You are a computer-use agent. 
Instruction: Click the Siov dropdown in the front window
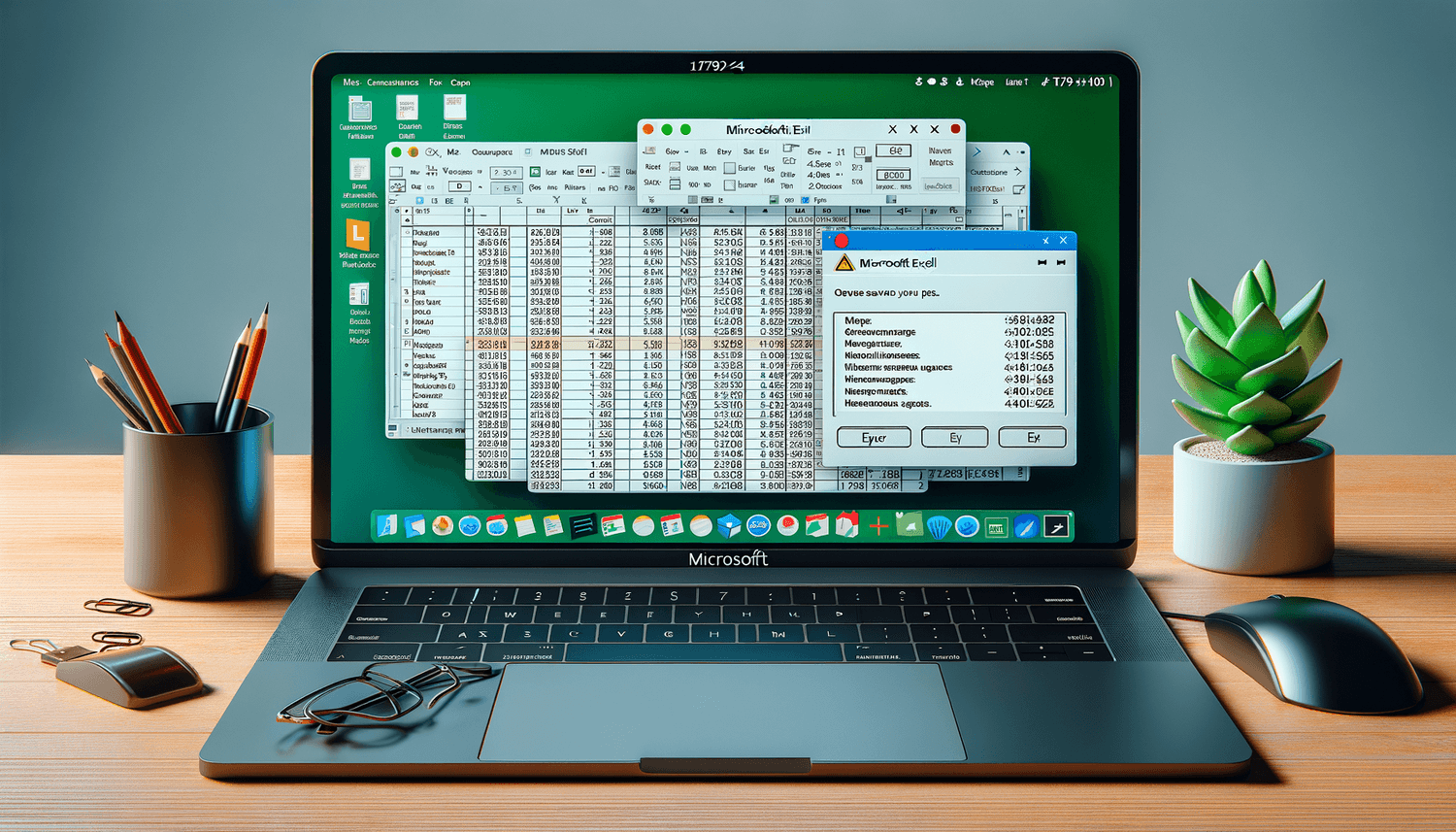click(x=677, y=151)
